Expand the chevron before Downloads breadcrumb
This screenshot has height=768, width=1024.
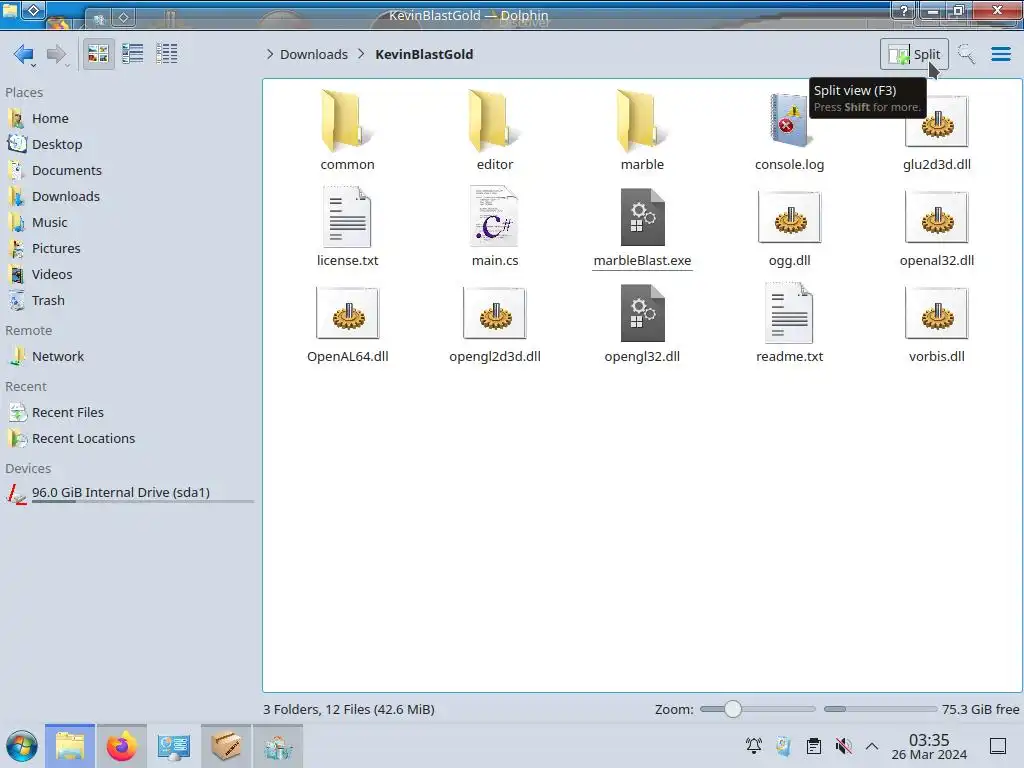tap(270, 54)
